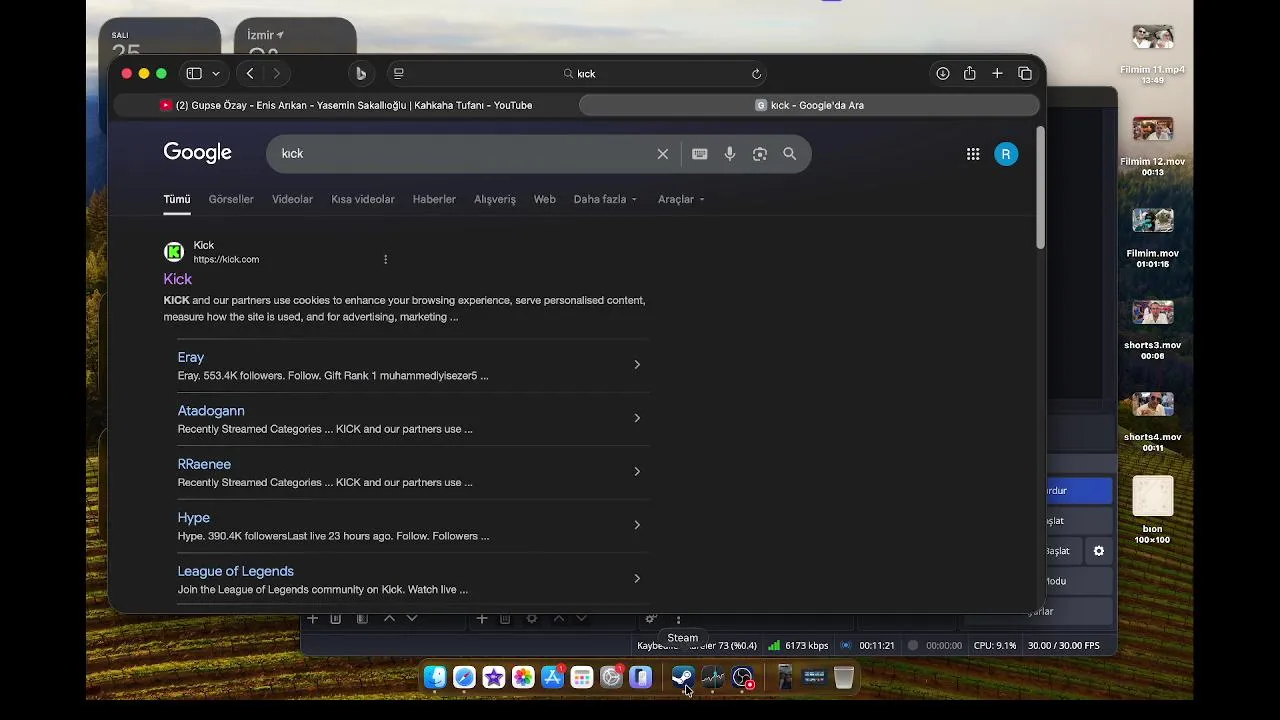Click the Safari page vertical scrollbar
Screen dimensions: 1280x720
1040,188
